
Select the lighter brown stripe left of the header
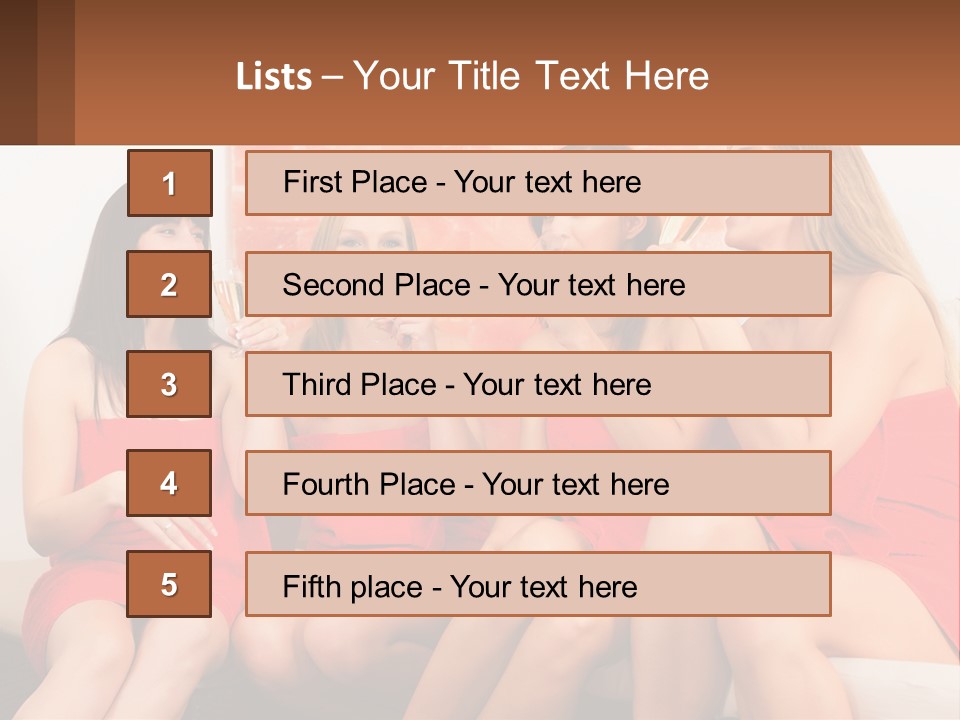56,72
